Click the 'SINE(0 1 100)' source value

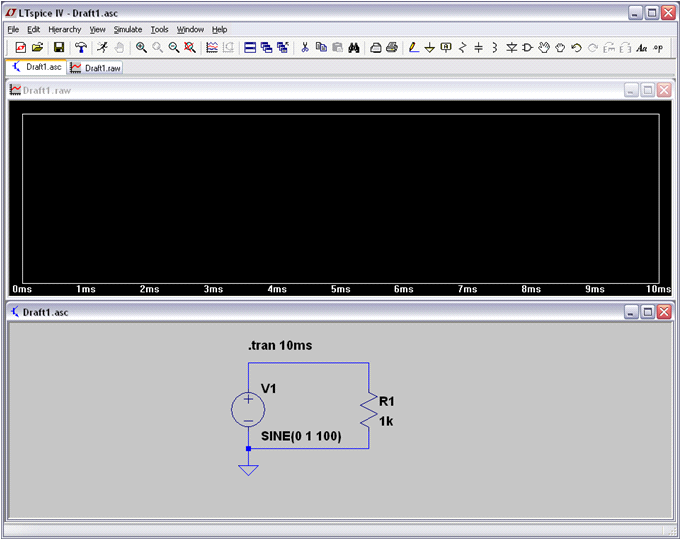point(301,436)
